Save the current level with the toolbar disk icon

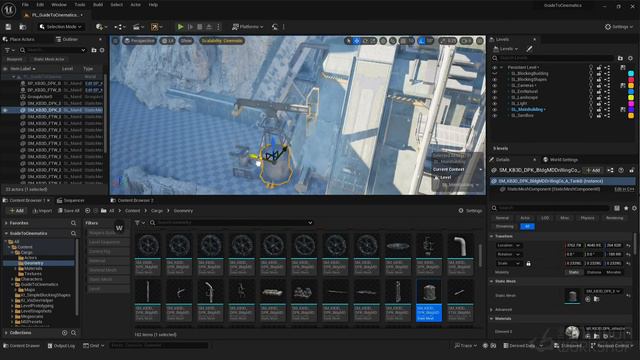[8, 27]
